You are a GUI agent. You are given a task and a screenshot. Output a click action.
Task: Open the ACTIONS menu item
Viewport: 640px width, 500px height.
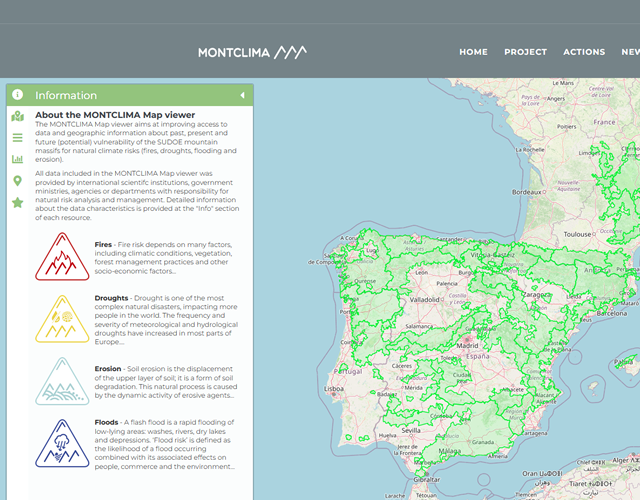point(584,52)
